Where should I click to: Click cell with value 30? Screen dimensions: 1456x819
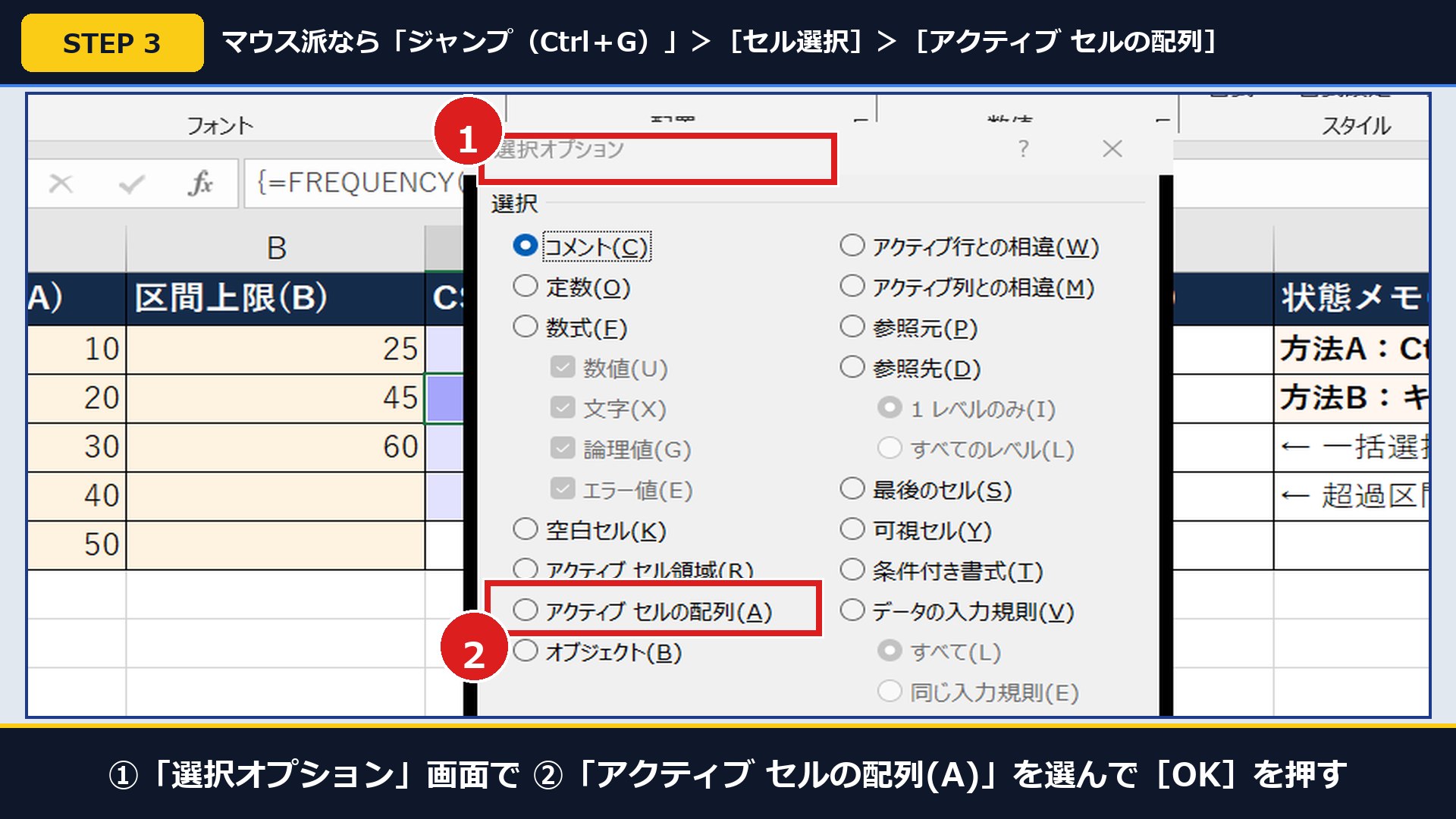(77, 447)
